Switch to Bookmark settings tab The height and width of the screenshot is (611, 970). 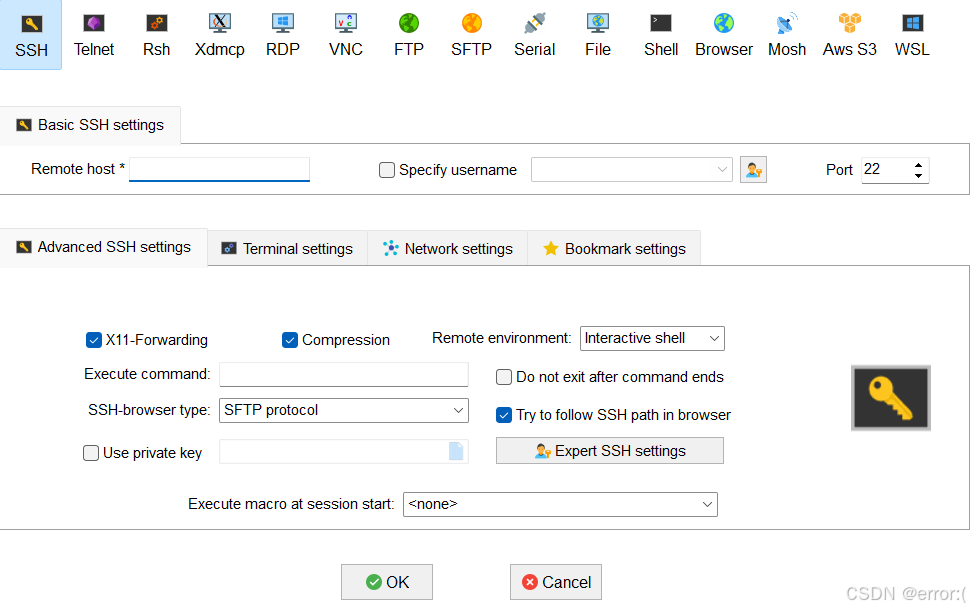[614, 249]
